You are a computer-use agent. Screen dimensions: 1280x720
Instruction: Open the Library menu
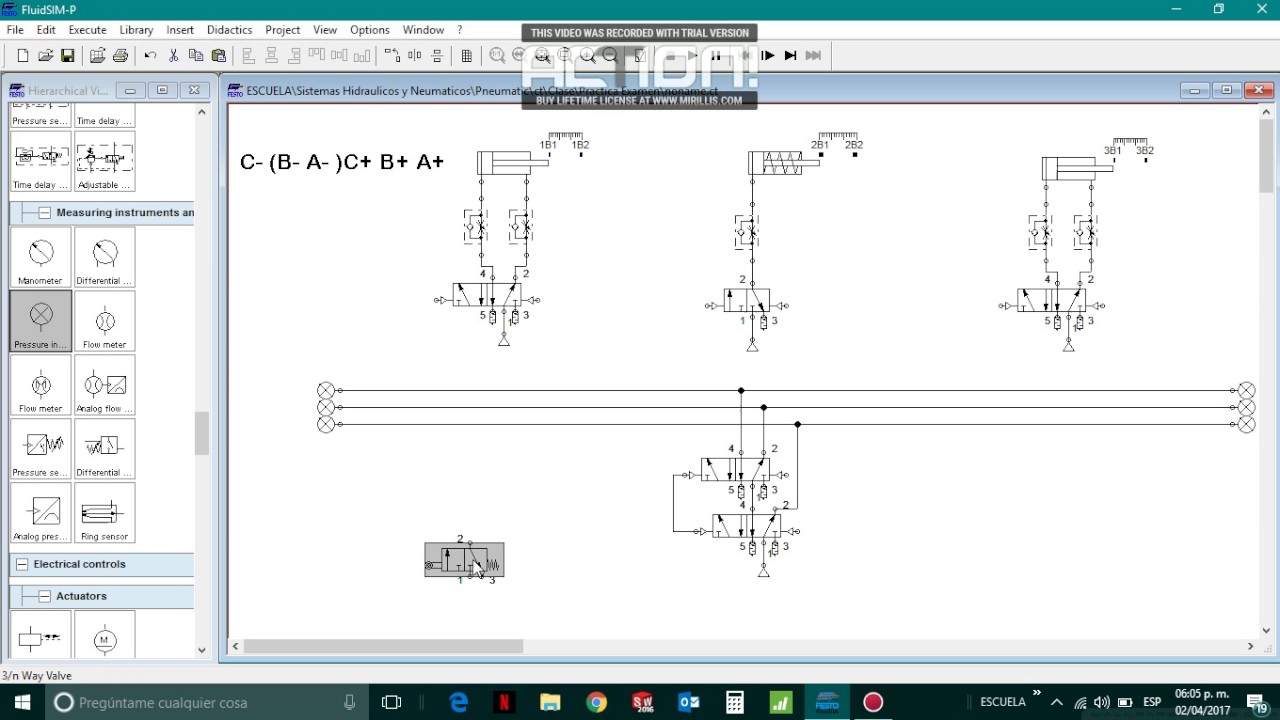(x=136, y=30)
